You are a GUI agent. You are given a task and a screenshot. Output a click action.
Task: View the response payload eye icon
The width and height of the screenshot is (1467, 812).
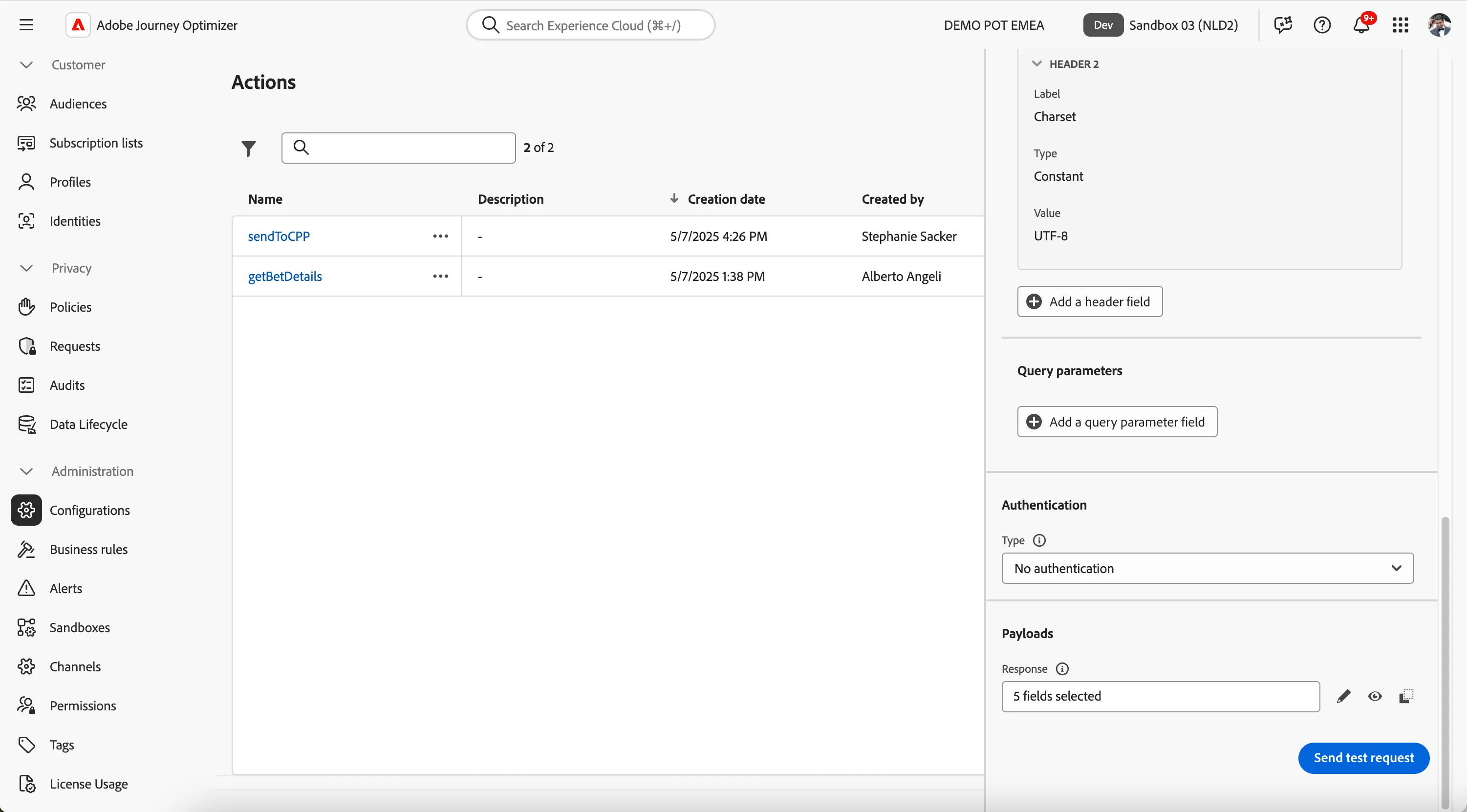pyautogui.click(x=1375, y=696)
